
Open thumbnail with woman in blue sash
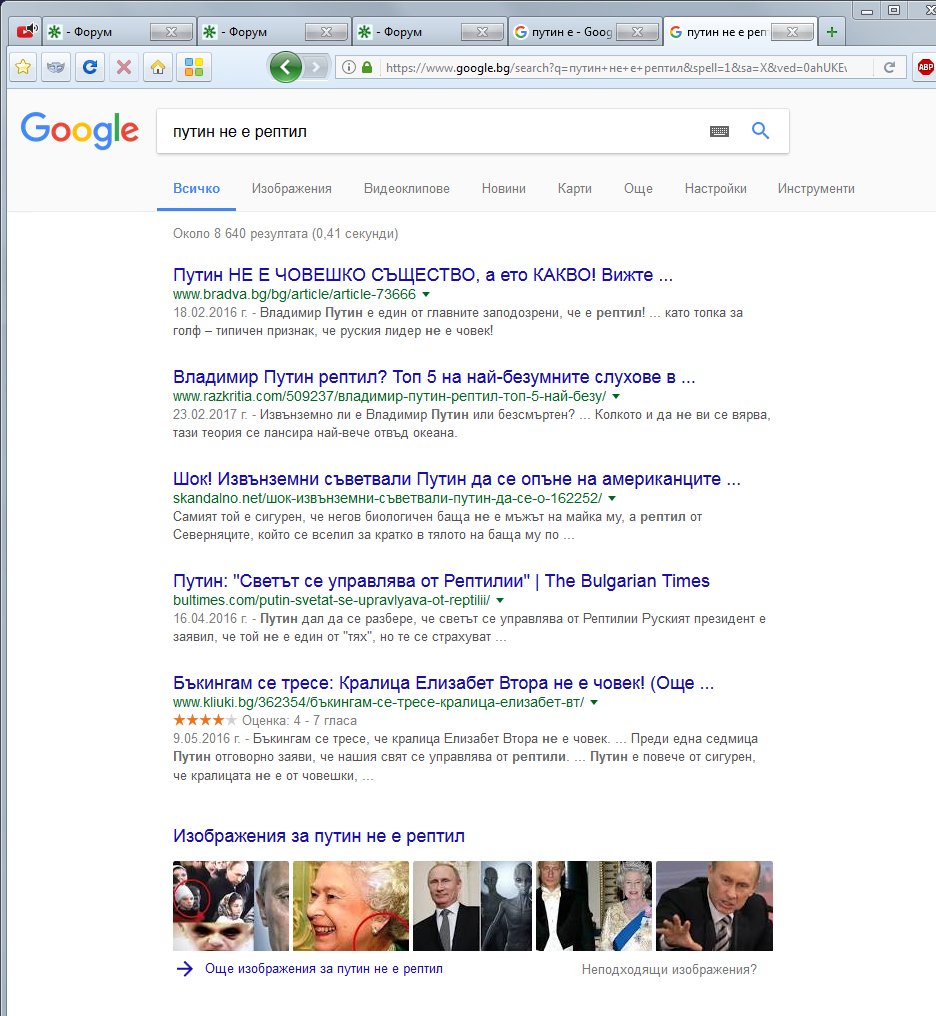click(594, 906)
